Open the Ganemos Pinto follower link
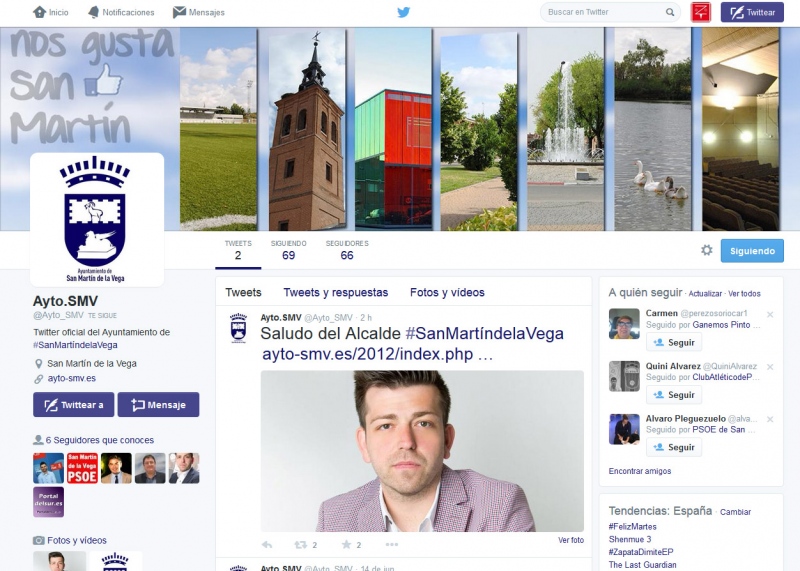 (721, 325)
